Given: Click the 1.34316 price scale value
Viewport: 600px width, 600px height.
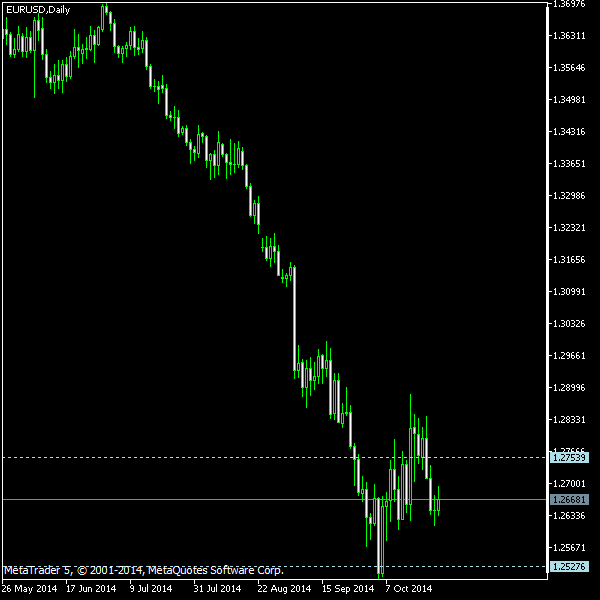Looking at the screenshot, I should (x=569, y=132).
